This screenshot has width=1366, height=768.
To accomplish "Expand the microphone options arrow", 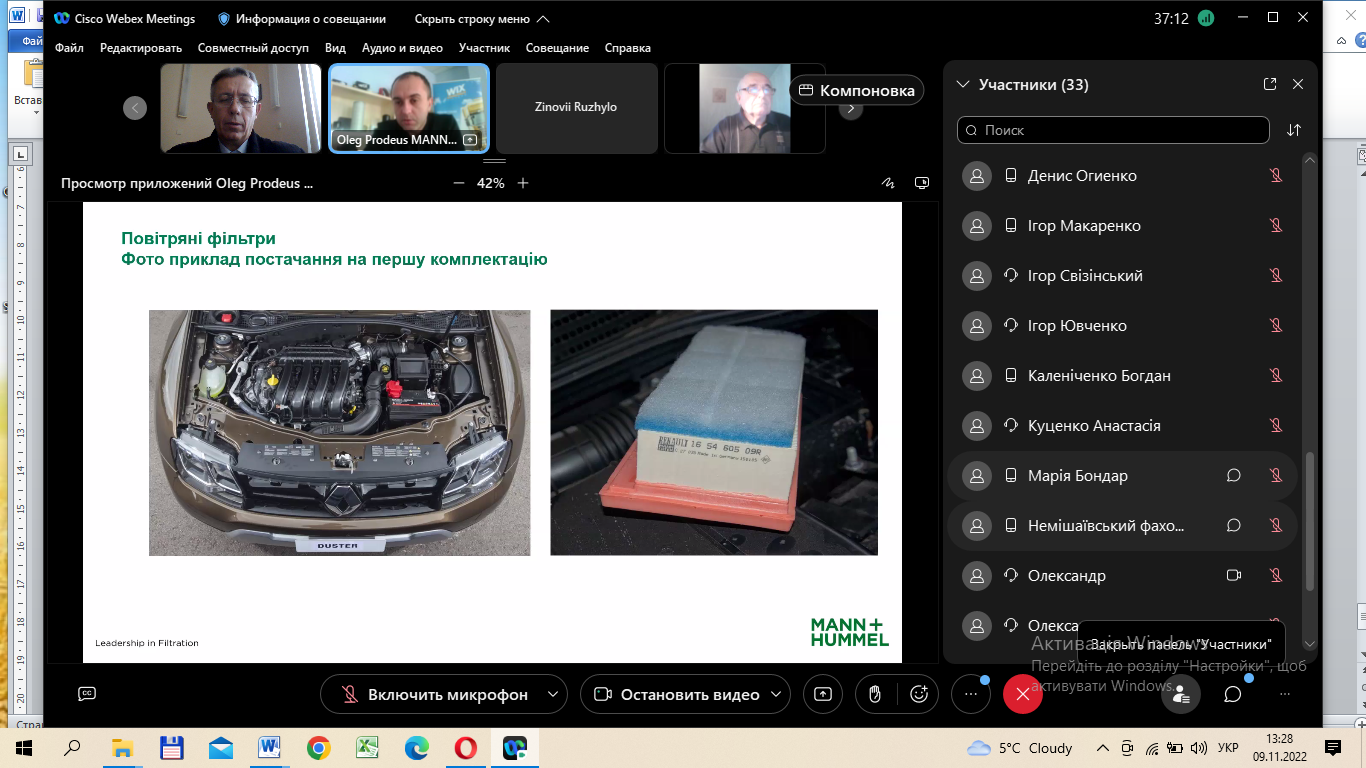I will (552, 694).
